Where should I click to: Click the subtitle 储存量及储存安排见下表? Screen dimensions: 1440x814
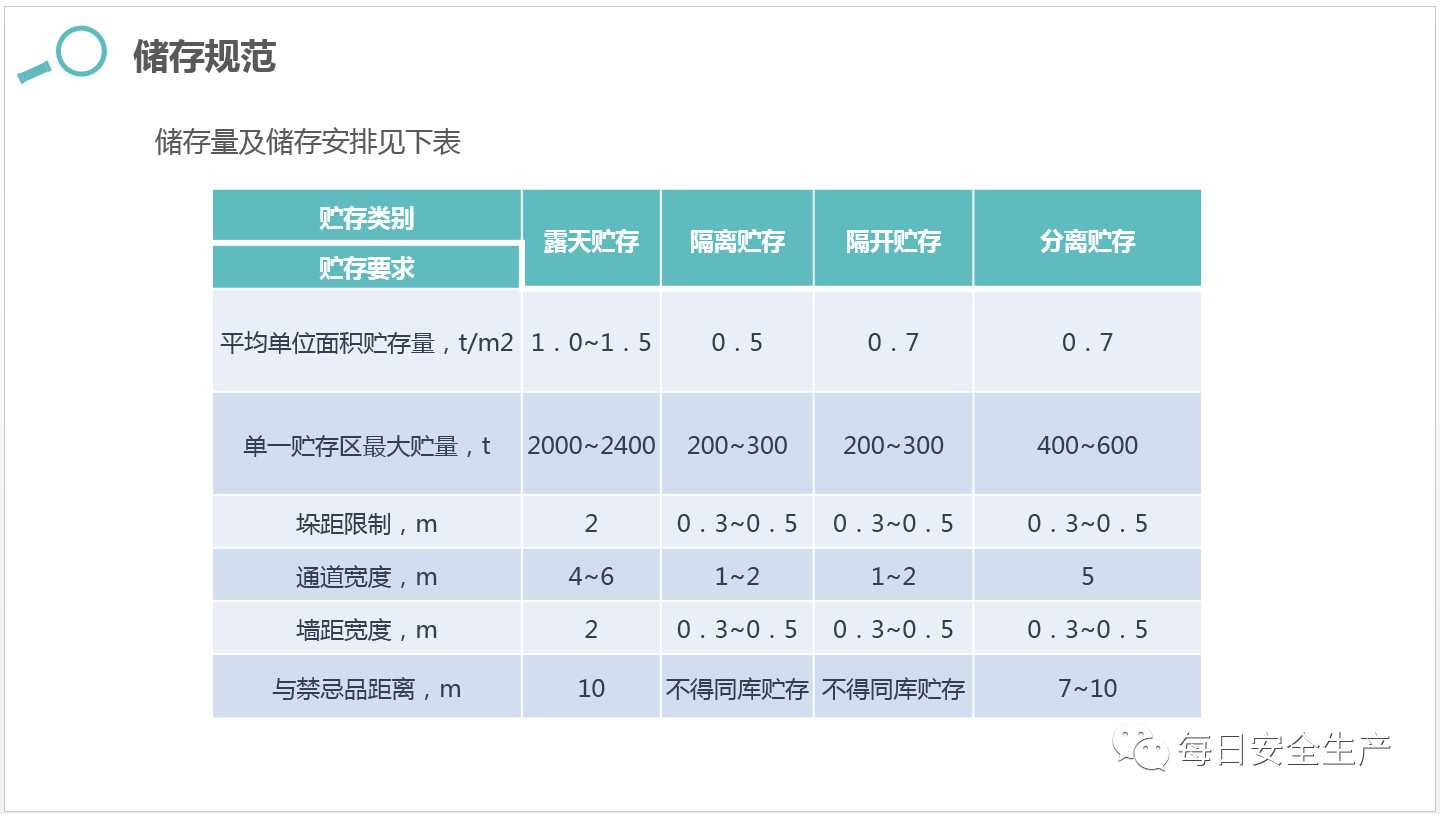coord(307,142)
